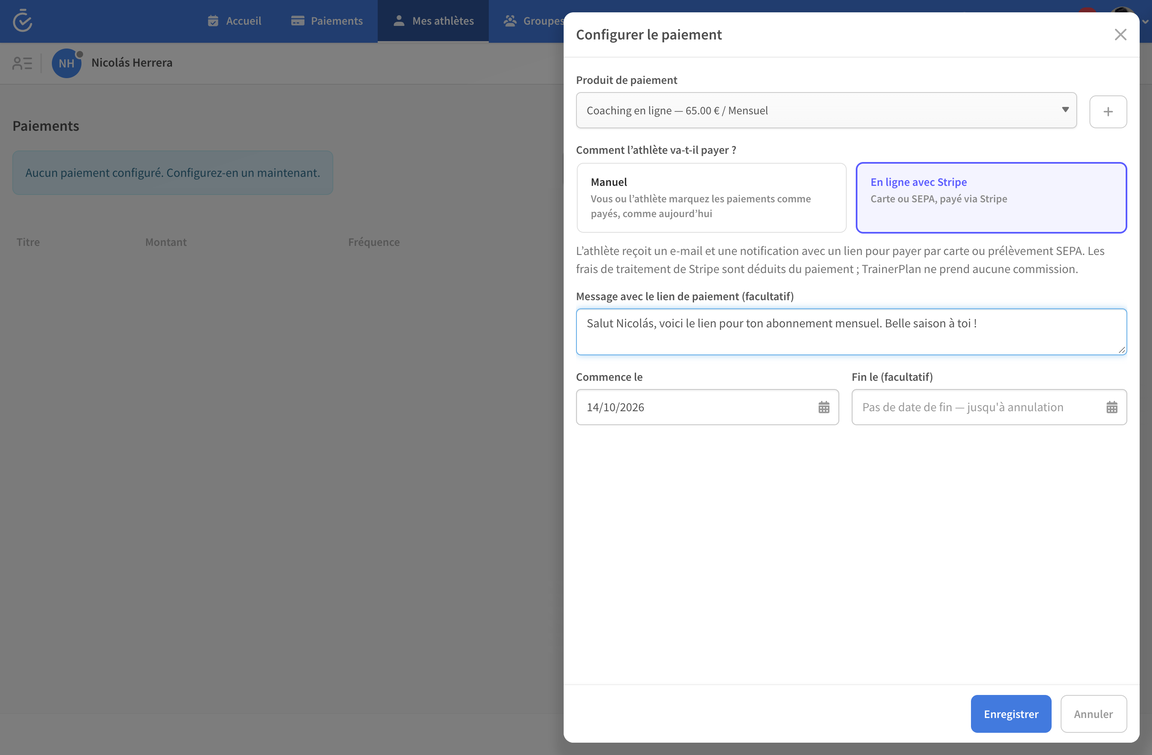
Task: Click the payment link message textarea
Action: tap(851, 332)
